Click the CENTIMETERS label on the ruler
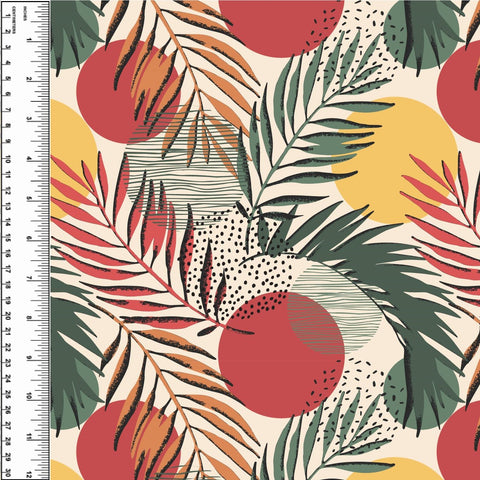This screenshot has width=480, height=480. point(13,20)
